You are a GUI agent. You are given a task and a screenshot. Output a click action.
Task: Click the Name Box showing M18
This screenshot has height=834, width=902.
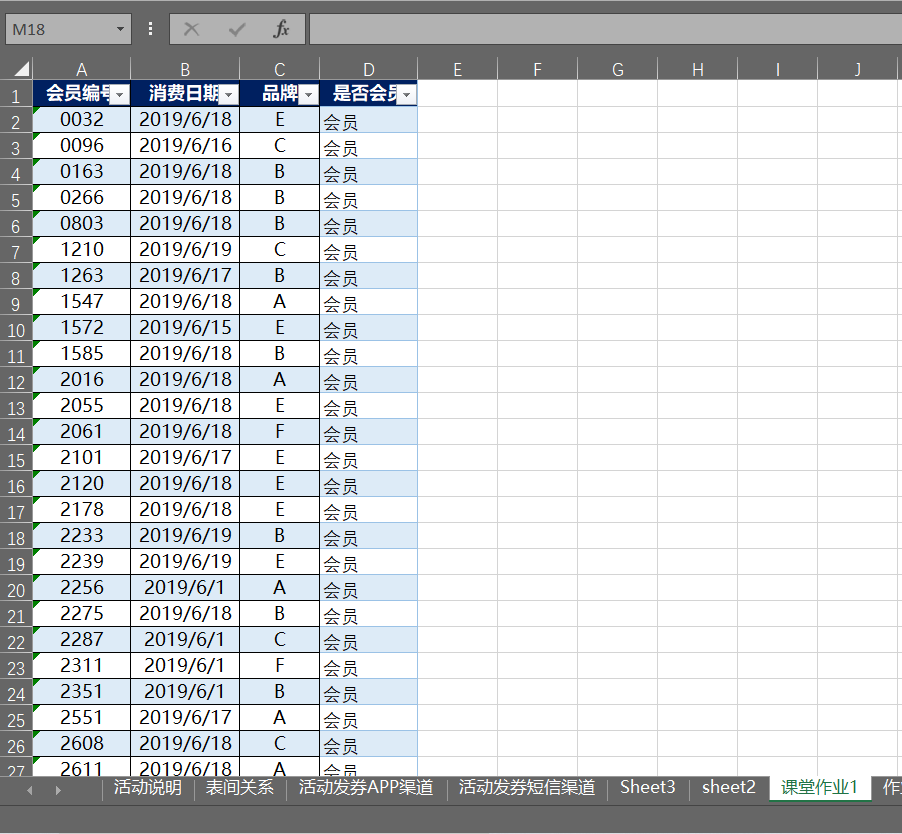(62, 29)
